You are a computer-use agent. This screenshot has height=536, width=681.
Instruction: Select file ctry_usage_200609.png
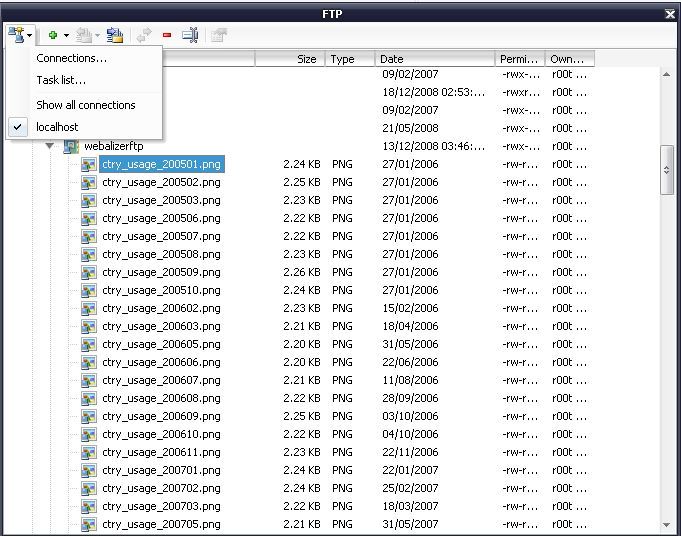click(x=161, y=417)
